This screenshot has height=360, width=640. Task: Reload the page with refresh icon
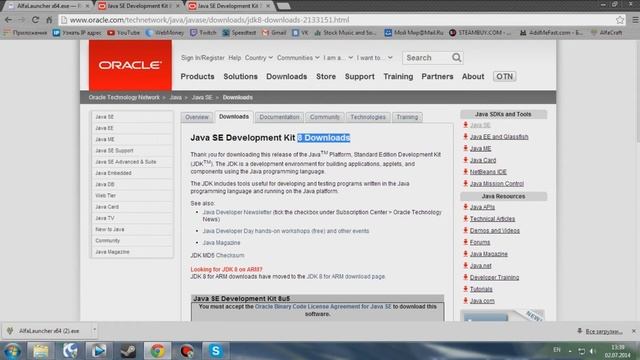coord(36,20)
